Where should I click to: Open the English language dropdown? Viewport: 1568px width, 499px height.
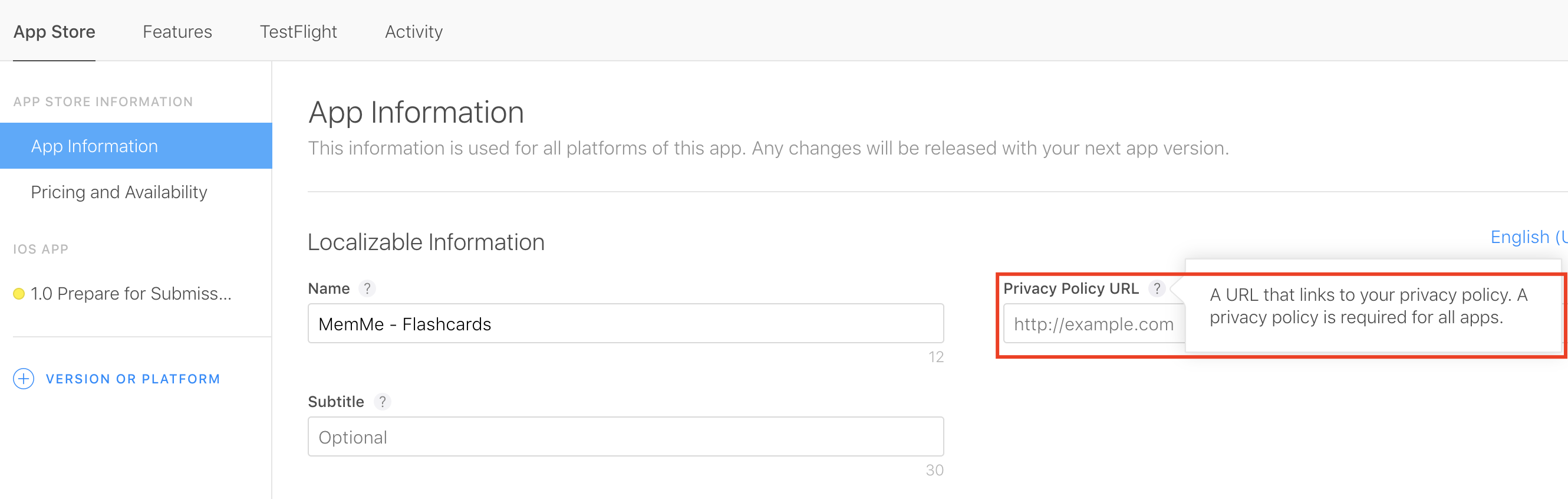(1527, 237)
